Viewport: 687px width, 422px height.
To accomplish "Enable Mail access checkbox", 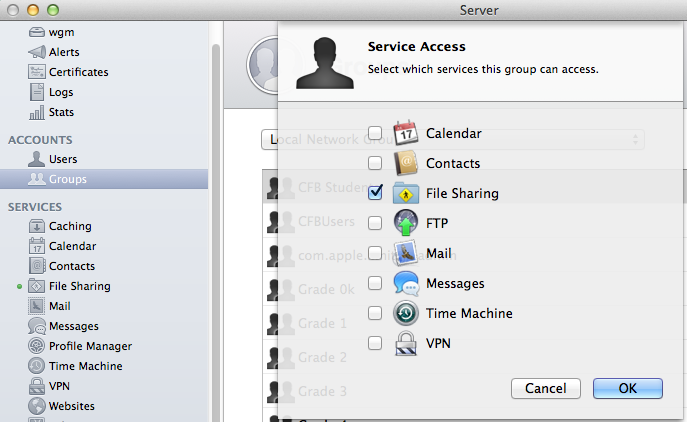I will coord(375,253).
